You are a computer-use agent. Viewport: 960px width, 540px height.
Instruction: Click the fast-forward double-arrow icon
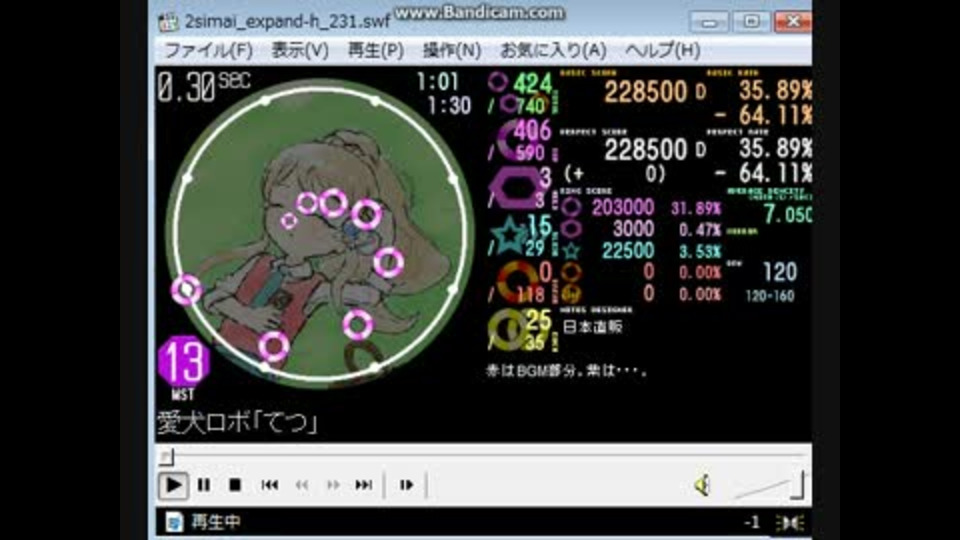[x=332, y=485]
